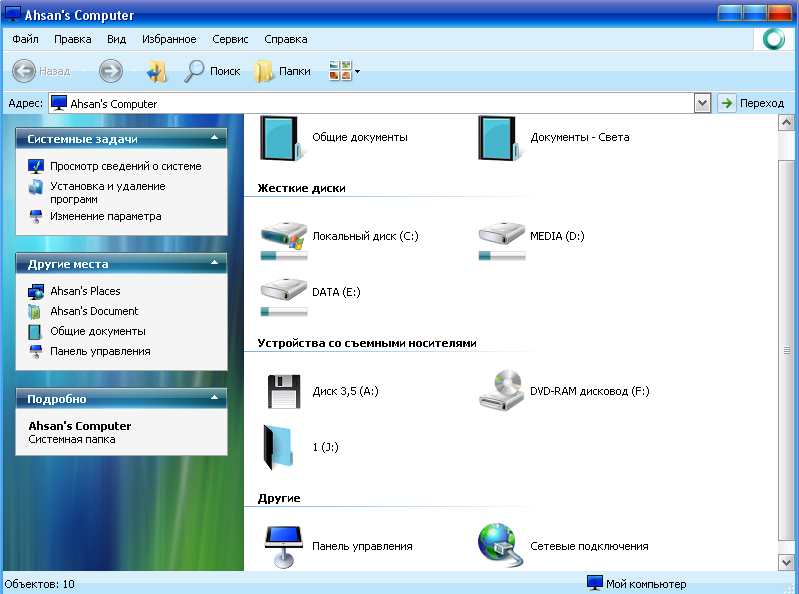Click the Жесткие диски group header
799x594 pixels.
click(x=301, y=188)
